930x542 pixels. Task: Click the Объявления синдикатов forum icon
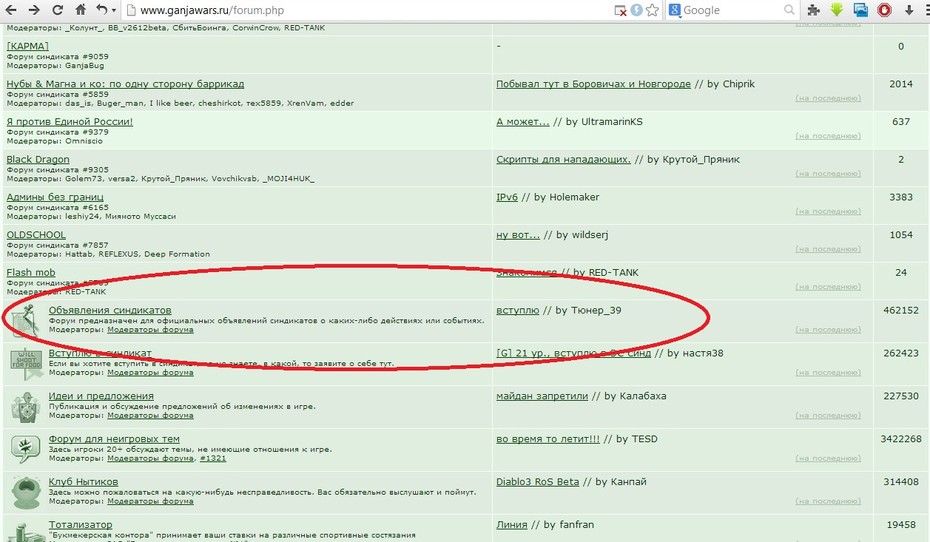point(25,320)
